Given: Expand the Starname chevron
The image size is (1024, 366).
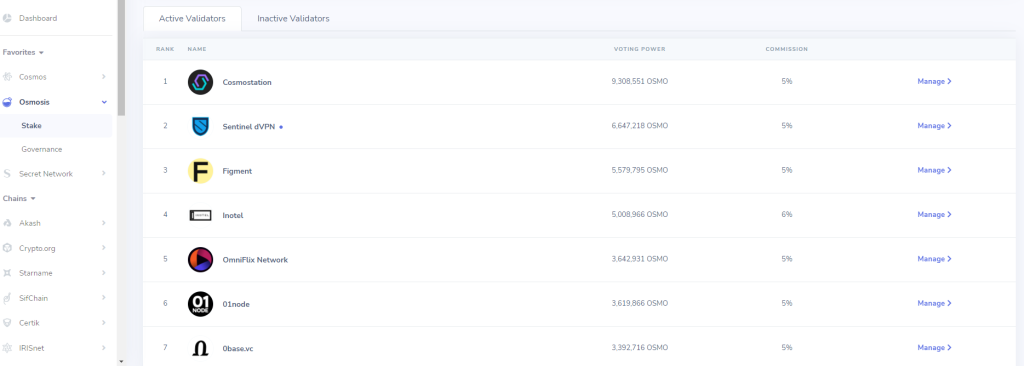Looking at the screenshot, I should pos(104,273).
